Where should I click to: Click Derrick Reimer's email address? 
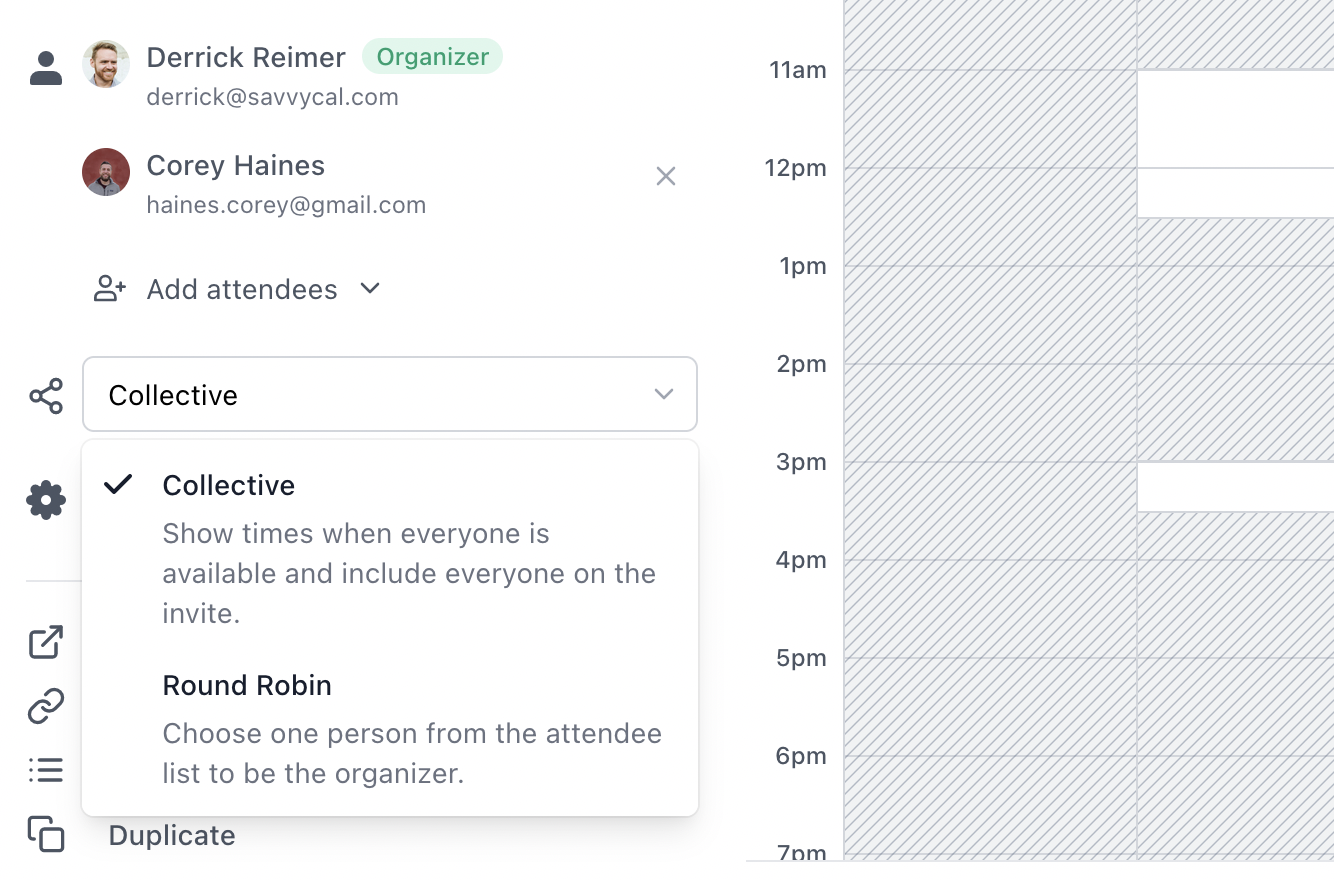coord(272,96)
